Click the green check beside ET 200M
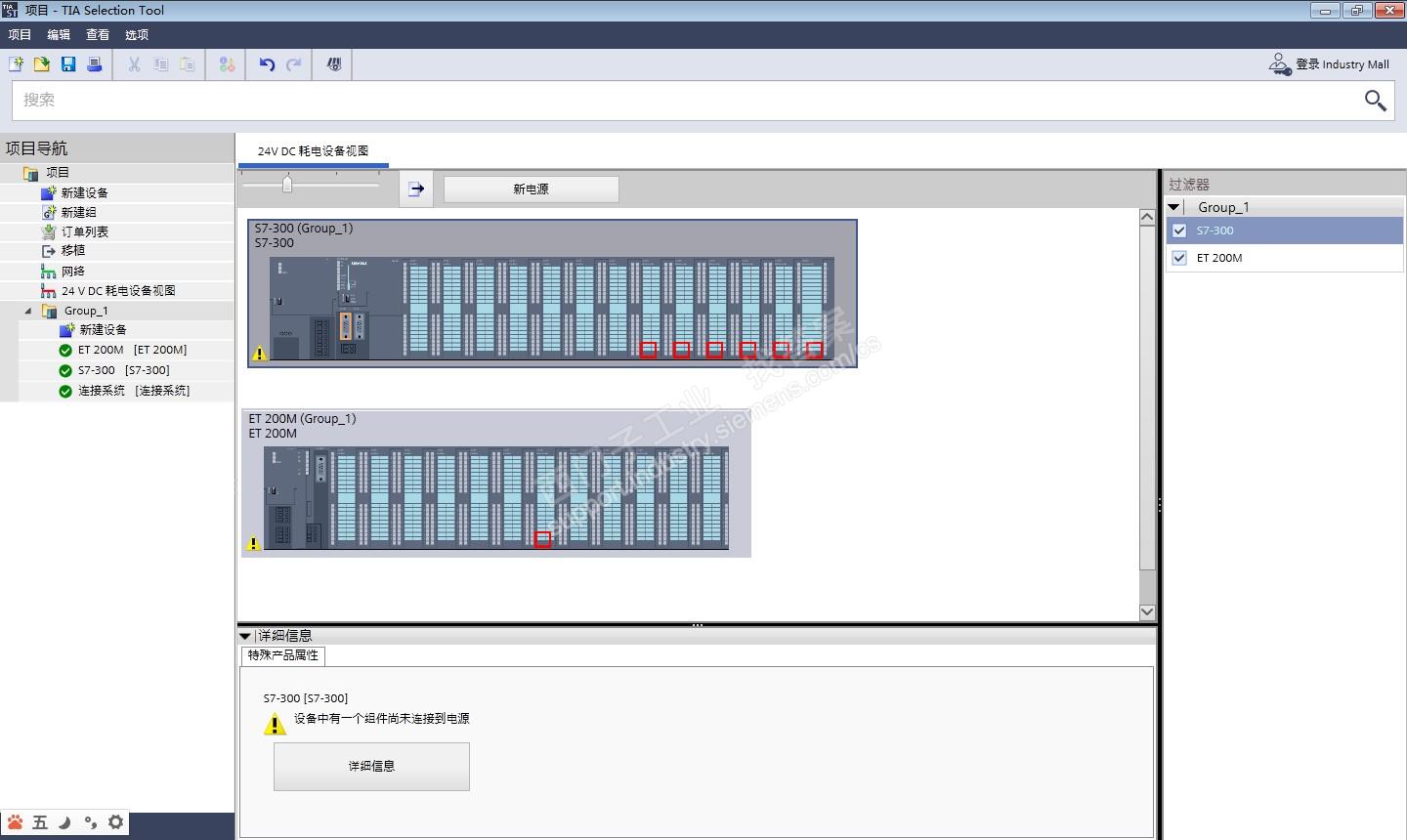Screen dimensions: 1407x840 pos(65,351)
